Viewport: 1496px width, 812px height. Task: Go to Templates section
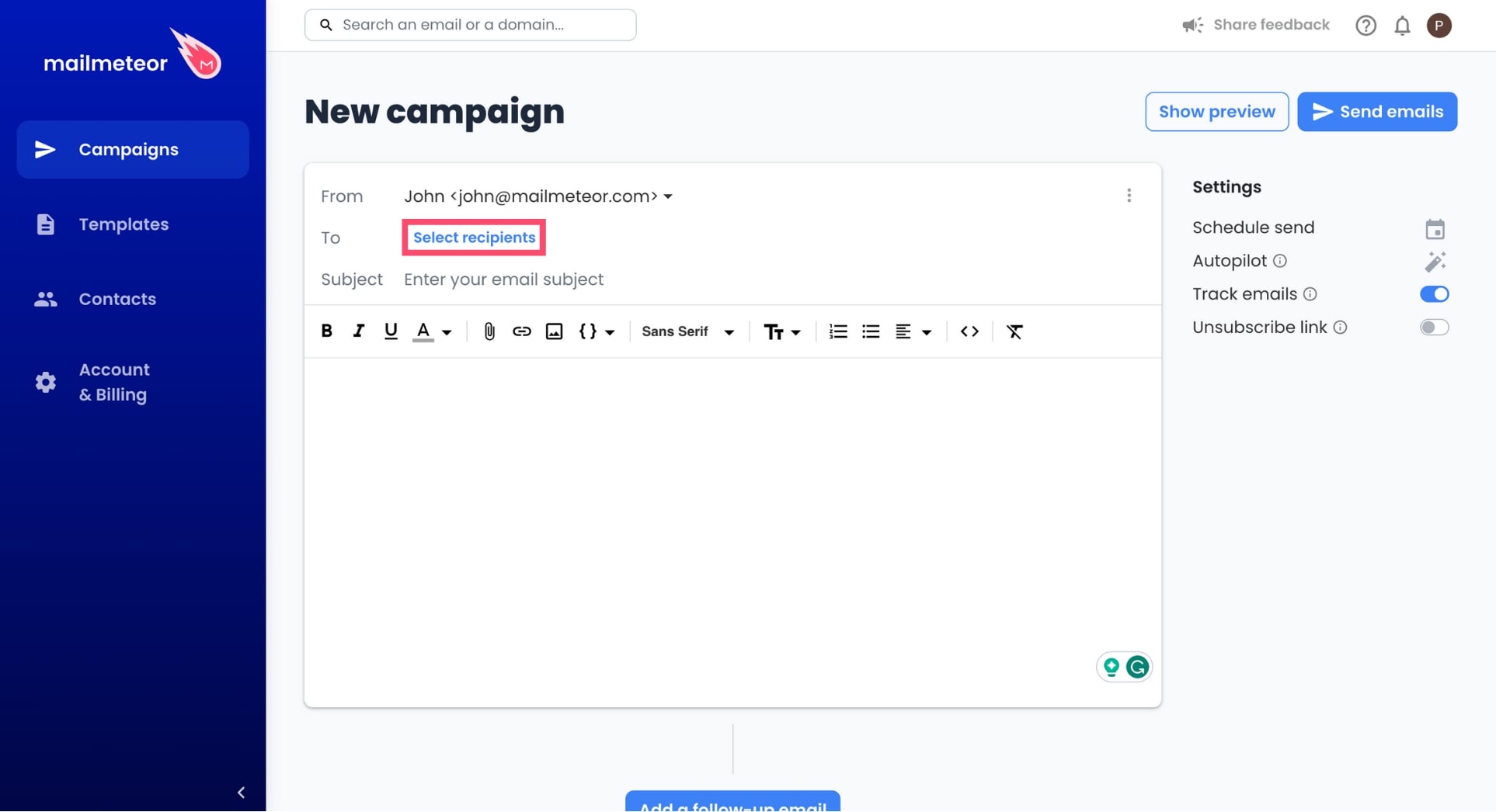(x=133, y=224)
